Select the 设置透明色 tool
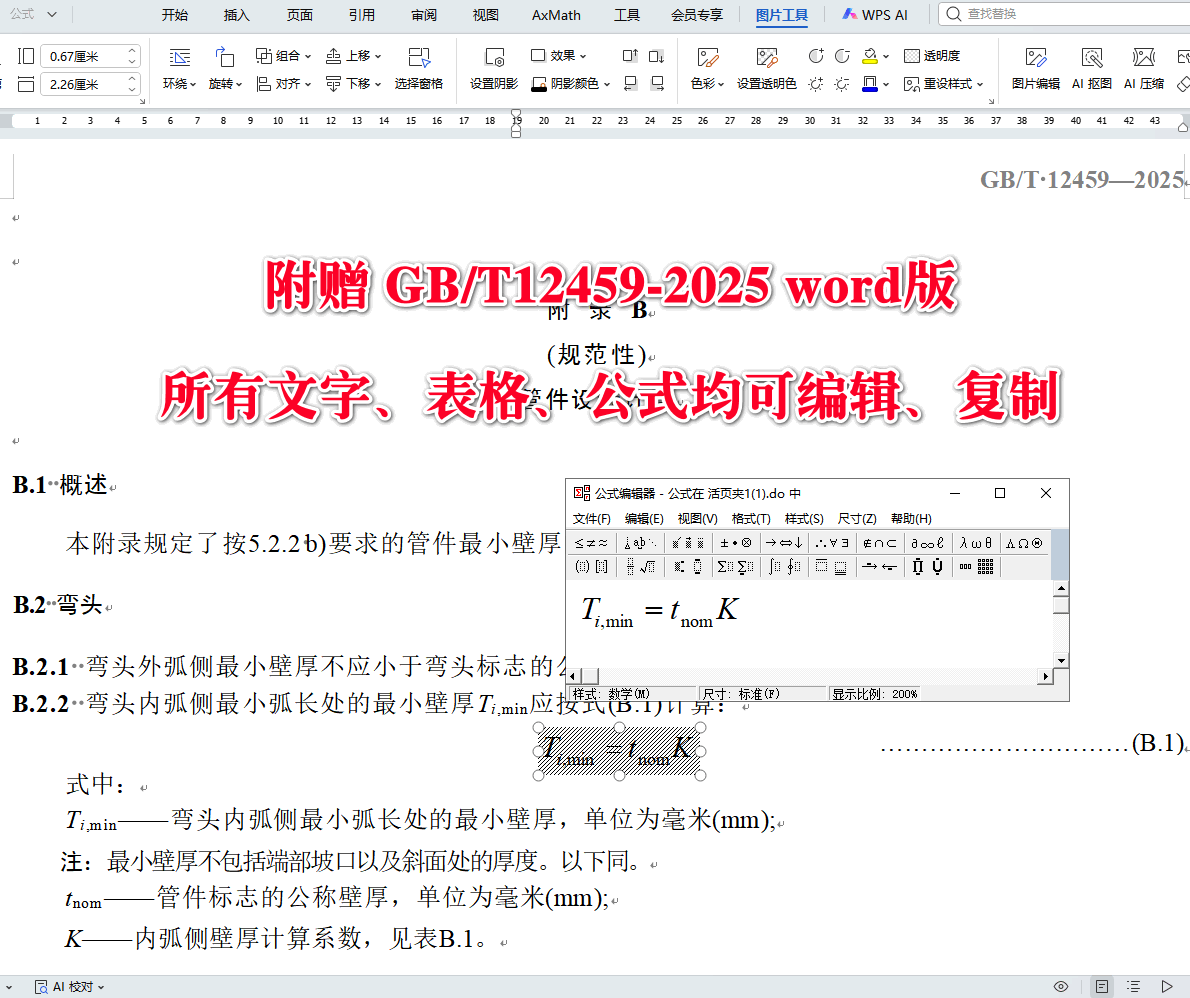Viewport: 1190px width, 998px height. point(767,68)
